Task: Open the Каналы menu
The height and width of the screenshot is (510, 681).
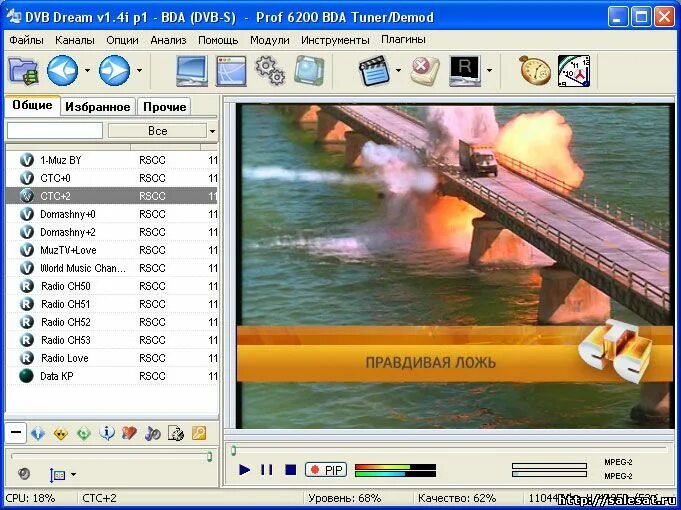Action: tap(75, 40)
